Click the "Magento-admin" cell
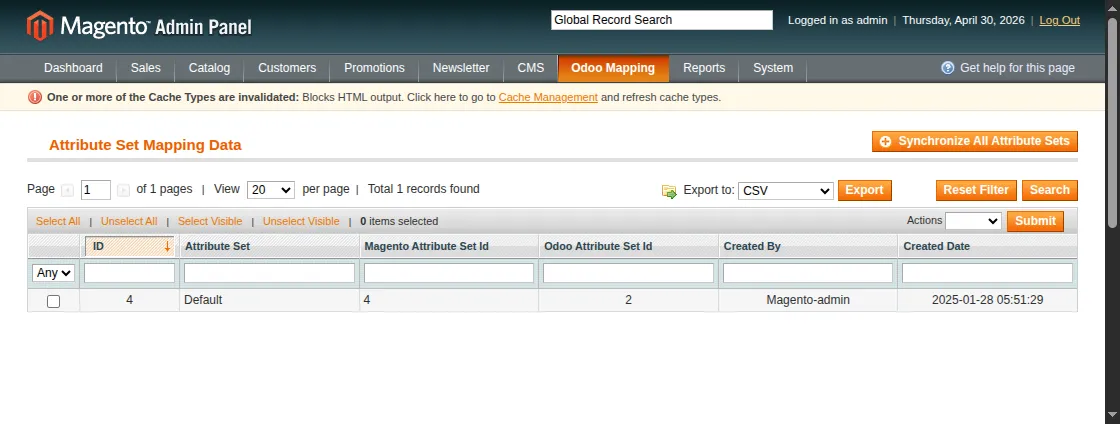Image resolution: width=1120 pixels, height=424 pixels. [x=808, y=301]
